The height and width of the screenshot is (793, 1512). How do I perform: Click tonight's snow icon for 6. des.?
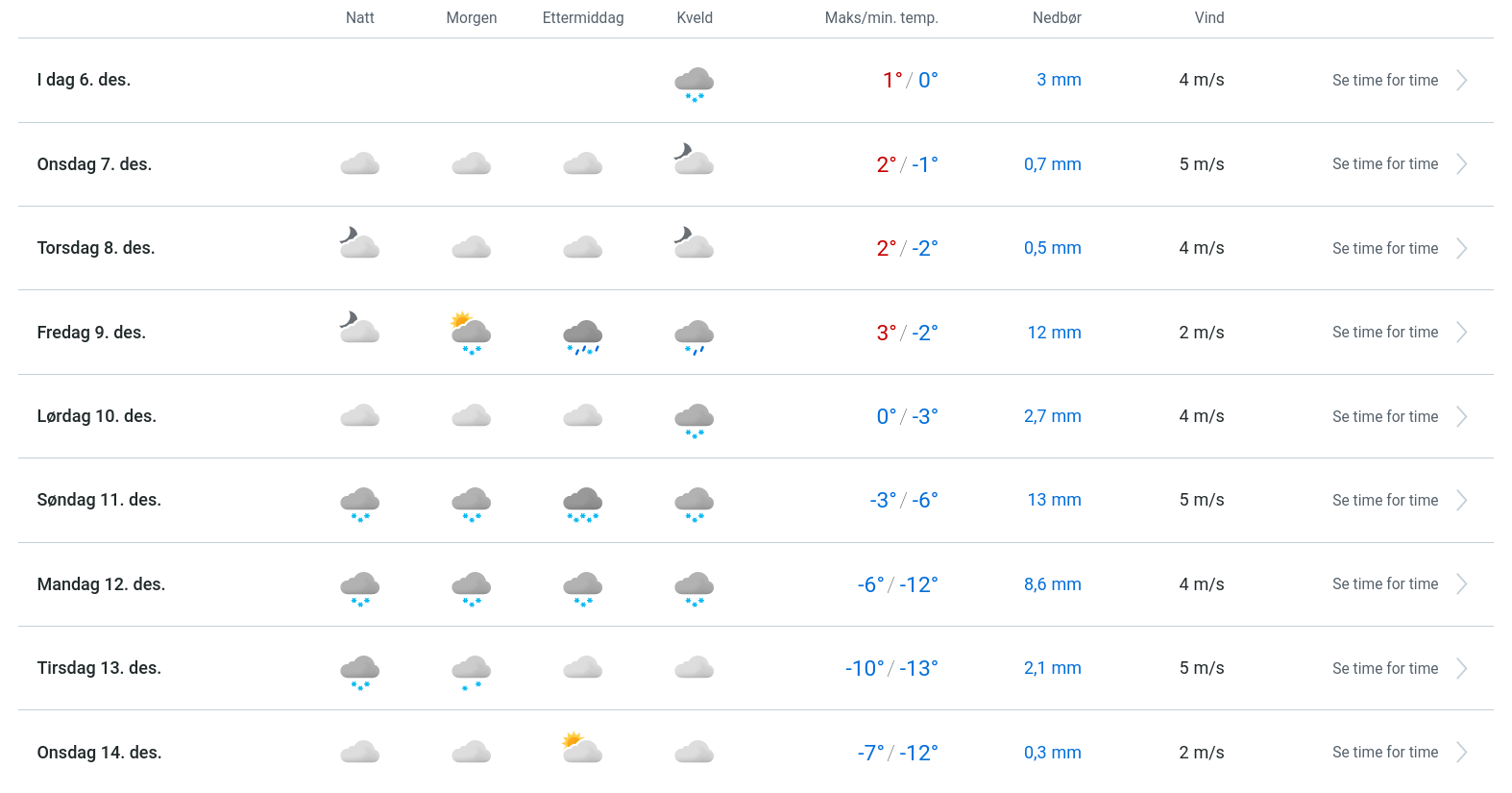pos(694,84)
